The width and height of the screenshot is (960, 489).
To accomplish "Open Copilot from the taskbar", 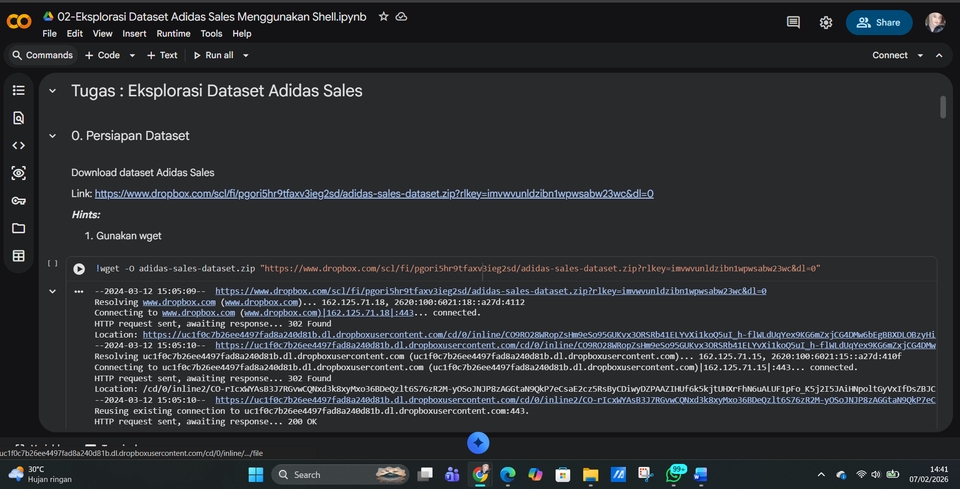I will click(535, 474).
